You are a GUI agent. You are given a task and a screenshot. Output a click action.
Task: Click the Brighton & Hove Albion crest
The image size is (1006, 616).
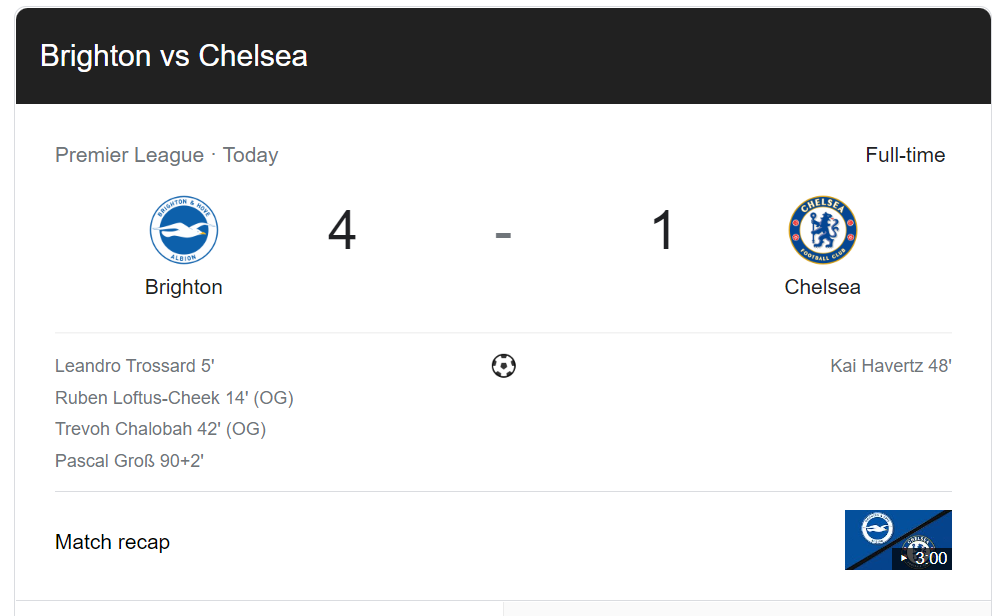click(183, 230)
